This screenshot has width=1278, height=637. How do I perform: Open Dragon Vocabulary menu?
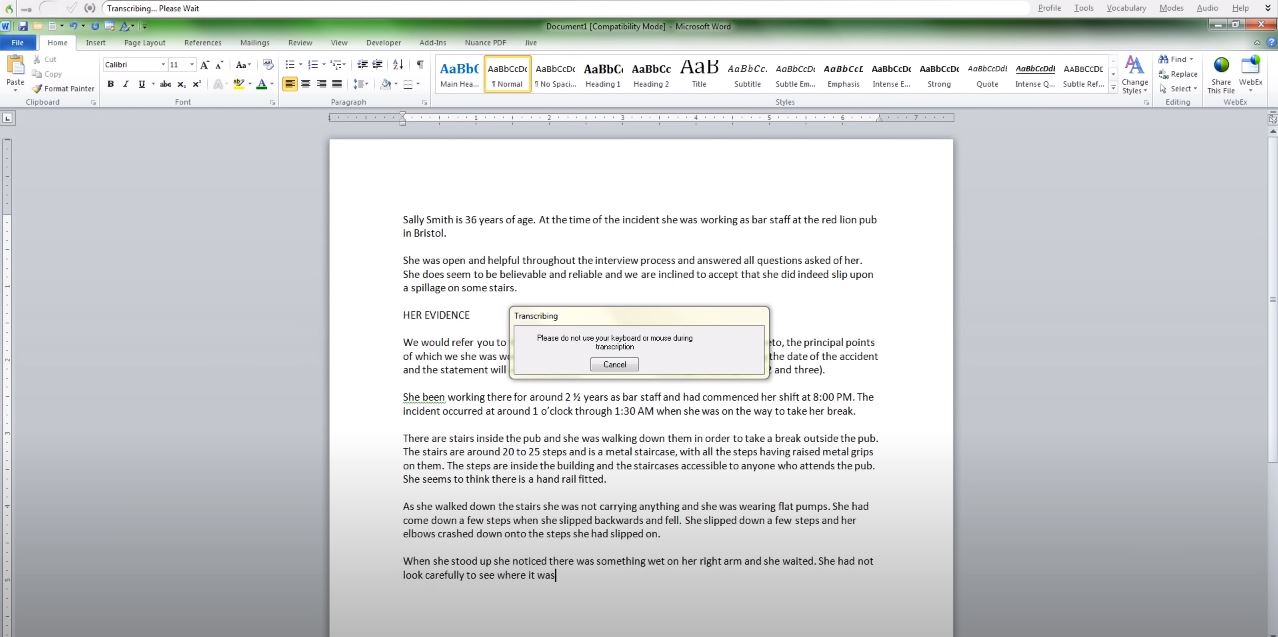click(1126, 8)
